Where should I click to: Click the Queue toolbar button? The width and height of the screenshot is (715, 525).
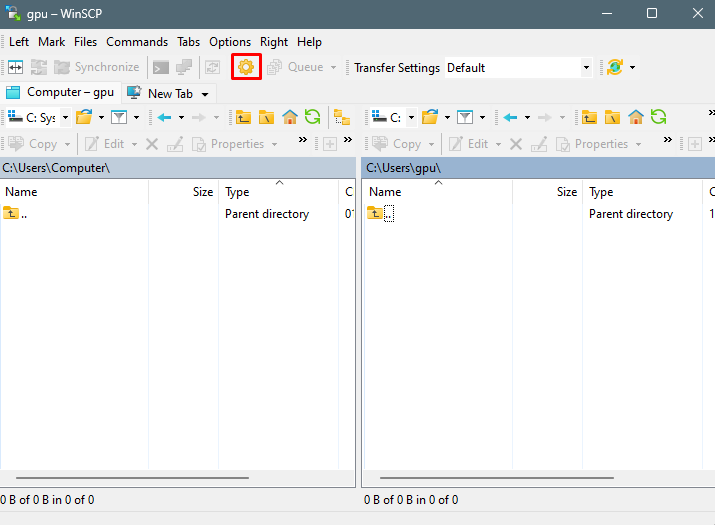click(x=296, y=67)
